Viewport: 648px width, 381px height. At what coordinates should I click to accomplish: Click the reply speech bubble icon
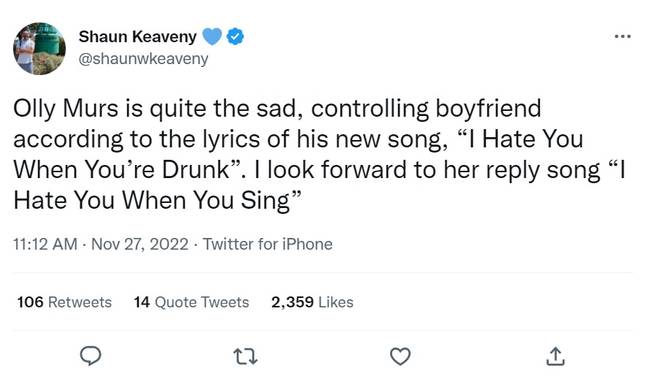click(91, 356)
